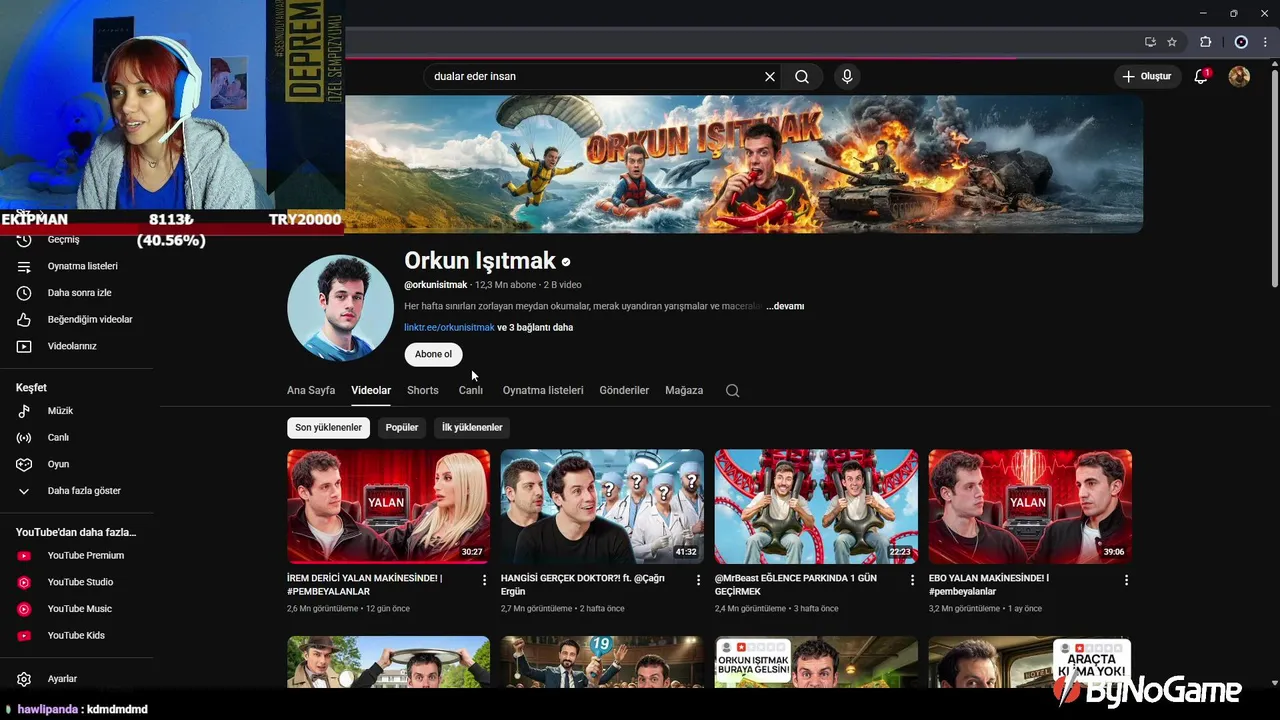Open YouTube Kids from sidebar
This screenshot has width=1280, height=720.
77,635
